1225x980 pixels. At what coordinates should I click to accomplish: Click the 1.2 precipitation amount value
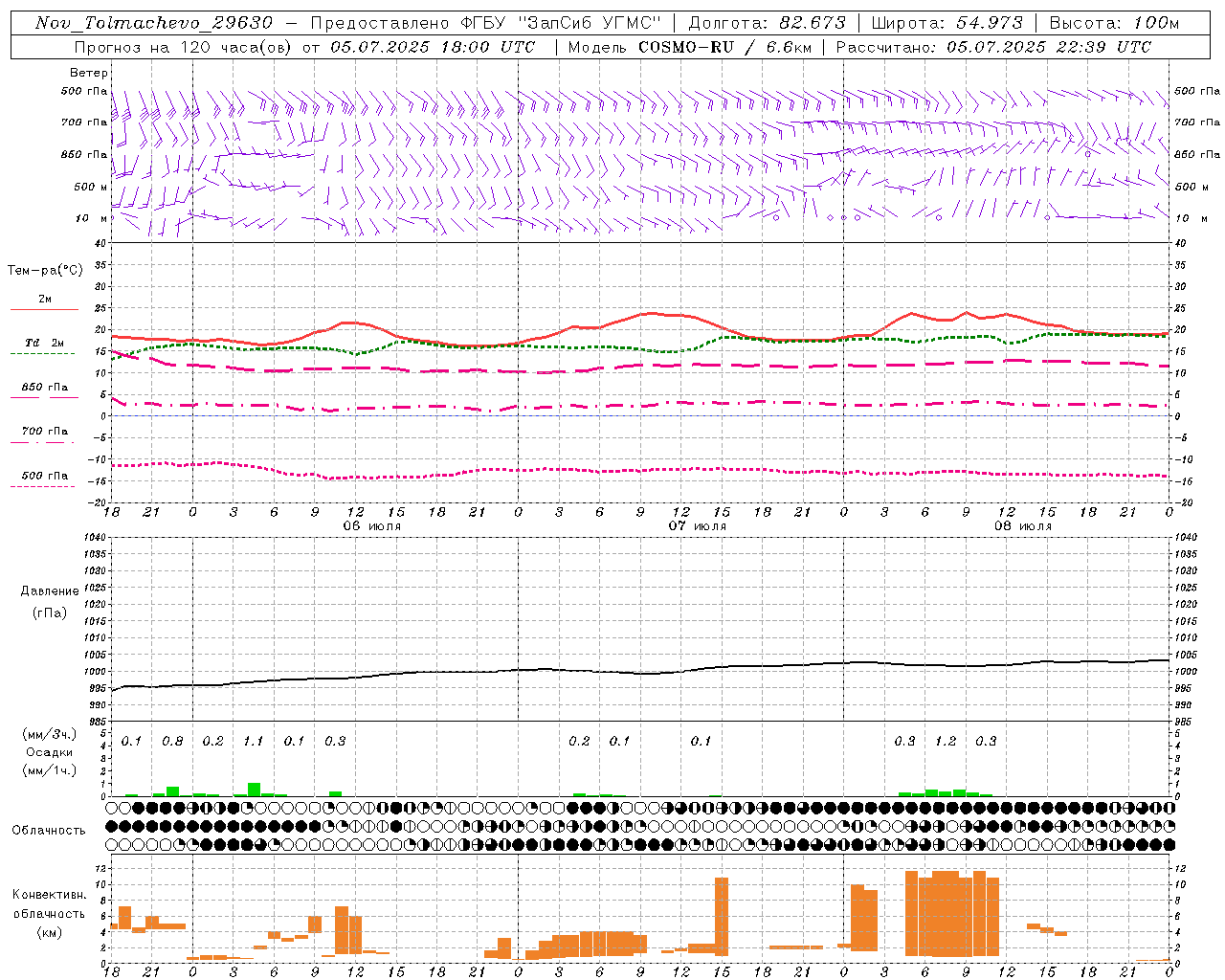[946, 741]
